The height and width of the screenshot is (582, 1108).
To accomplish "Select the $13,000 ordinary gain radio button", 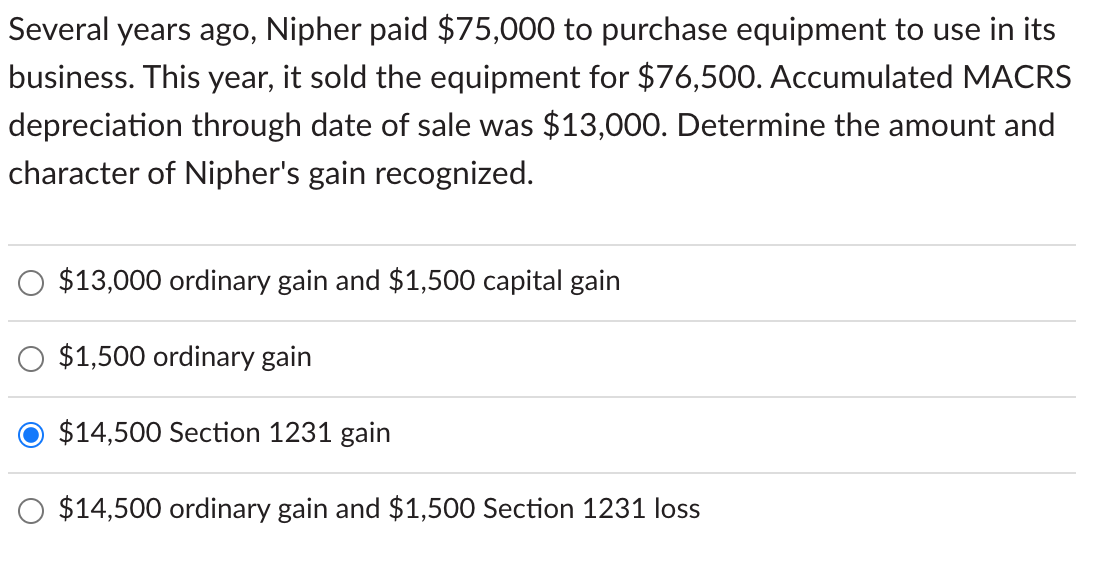I will point(31,283).
